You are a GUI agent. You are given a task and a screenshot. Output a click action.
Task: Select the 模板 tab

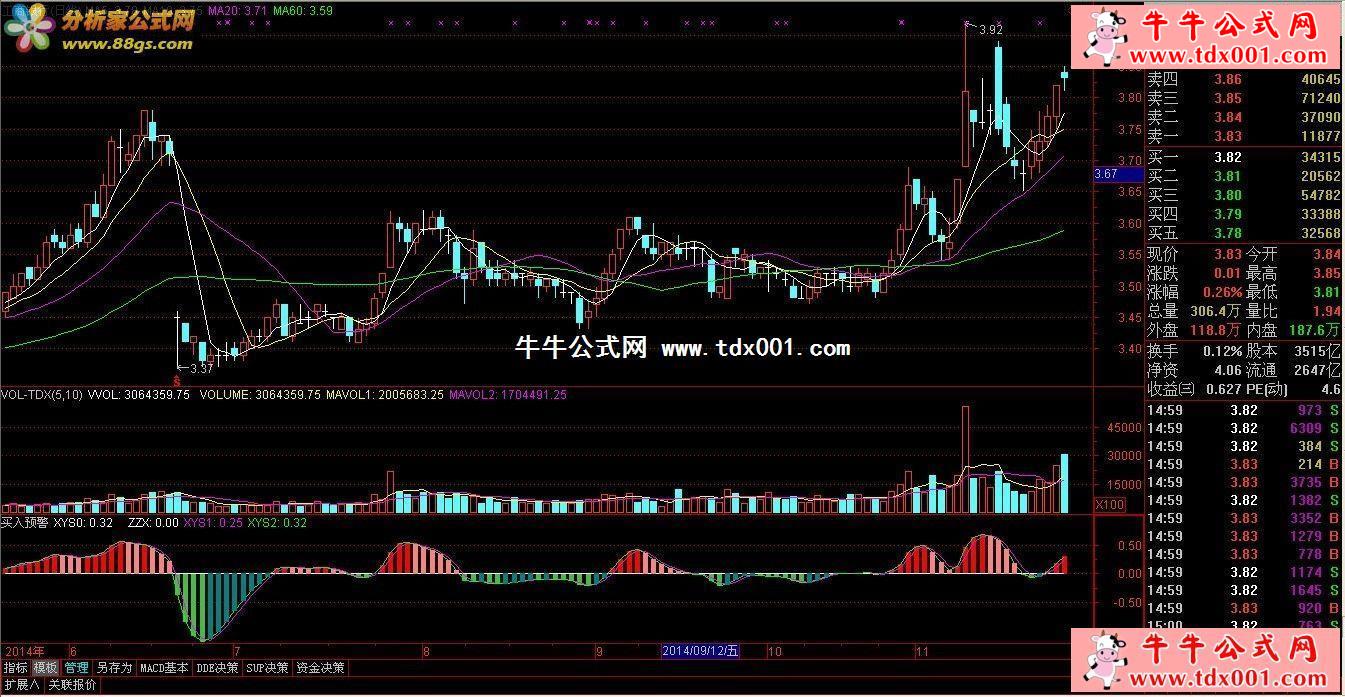coord(45,668)
